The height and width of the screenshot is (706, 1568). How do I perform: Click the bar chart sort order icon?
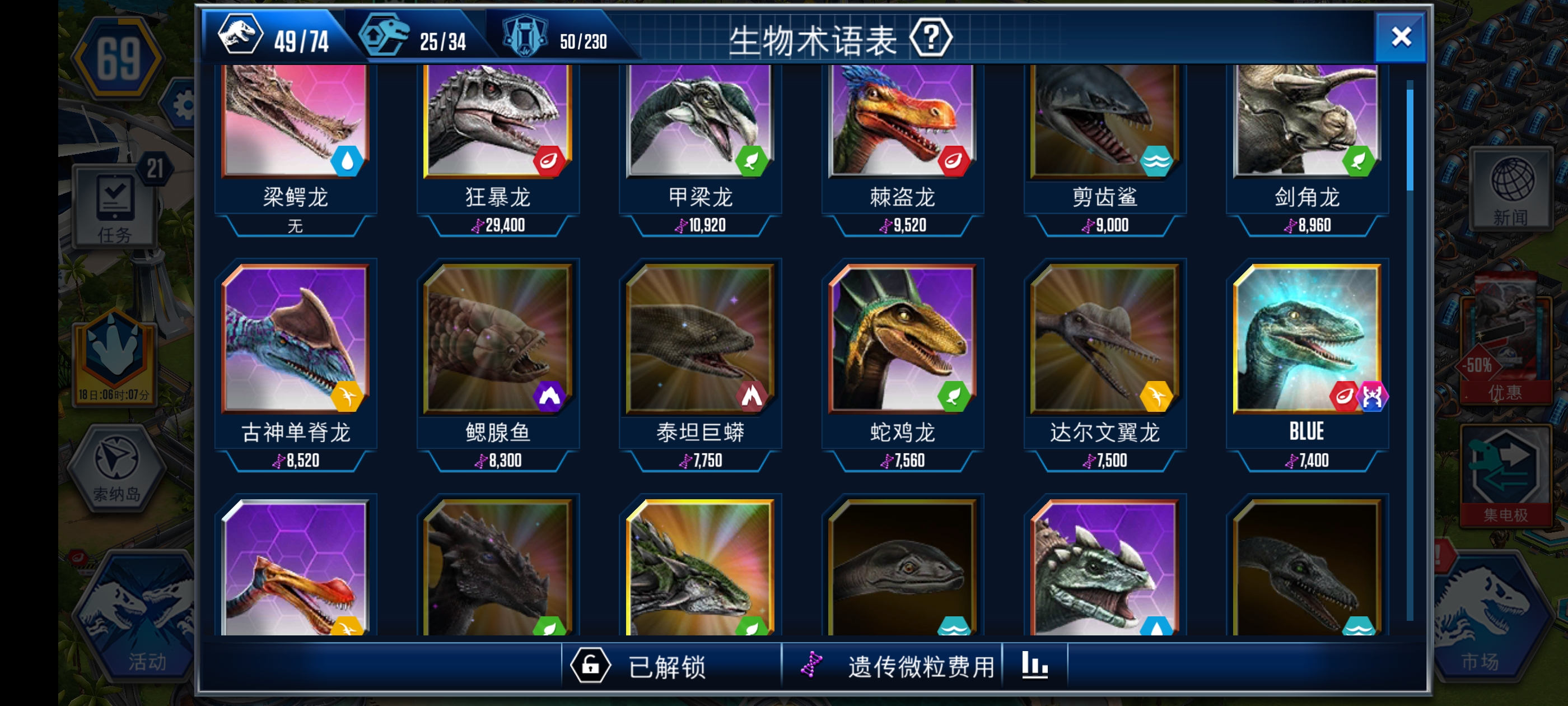(x=1034, y=666)
